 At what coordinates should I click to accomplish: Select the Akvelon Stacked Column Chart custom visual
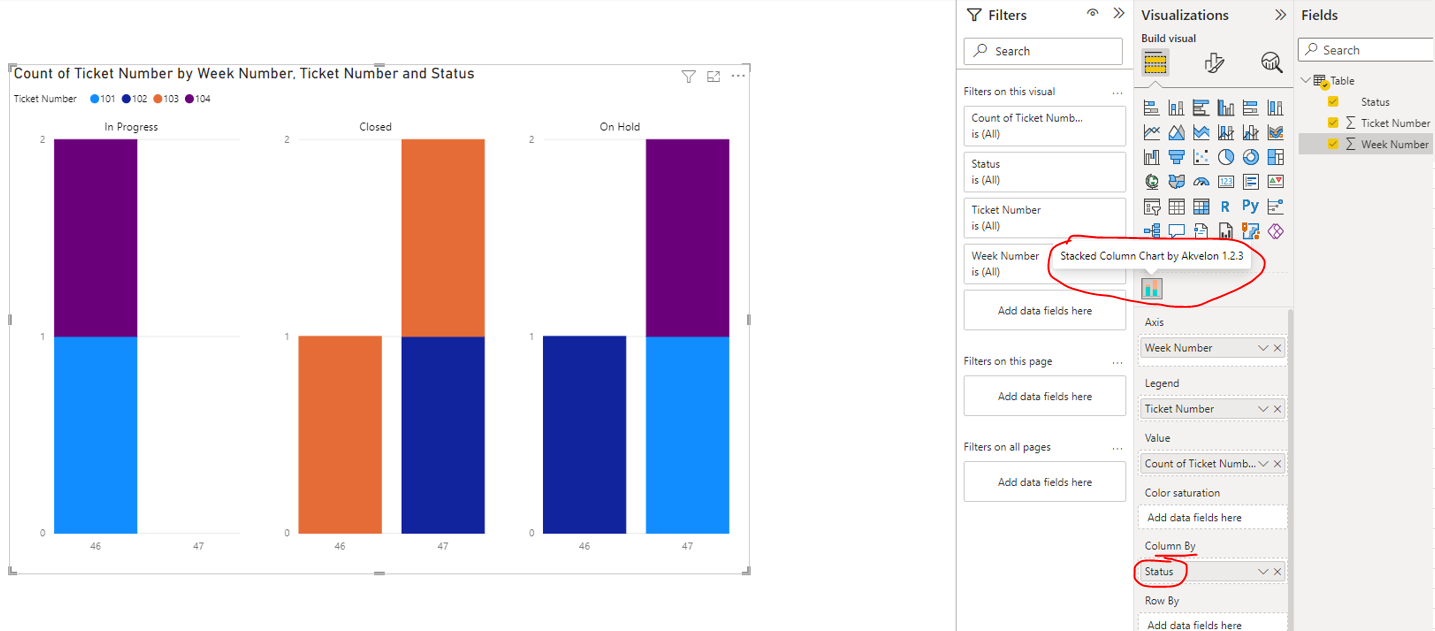pyautogui.click(x=1152, y=288)
